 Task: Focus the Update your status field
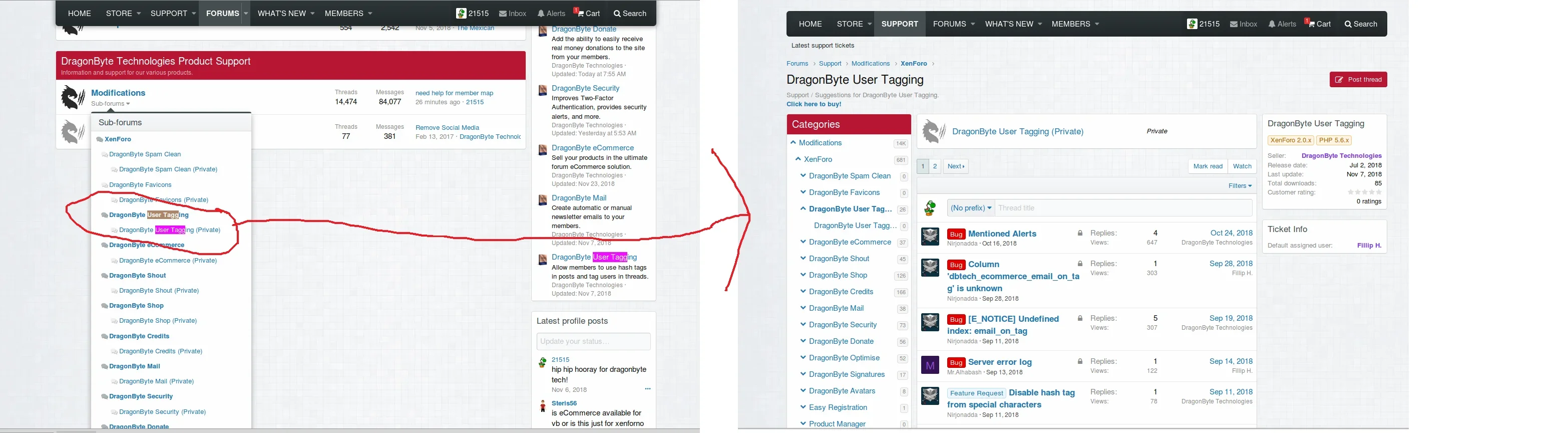593,341
